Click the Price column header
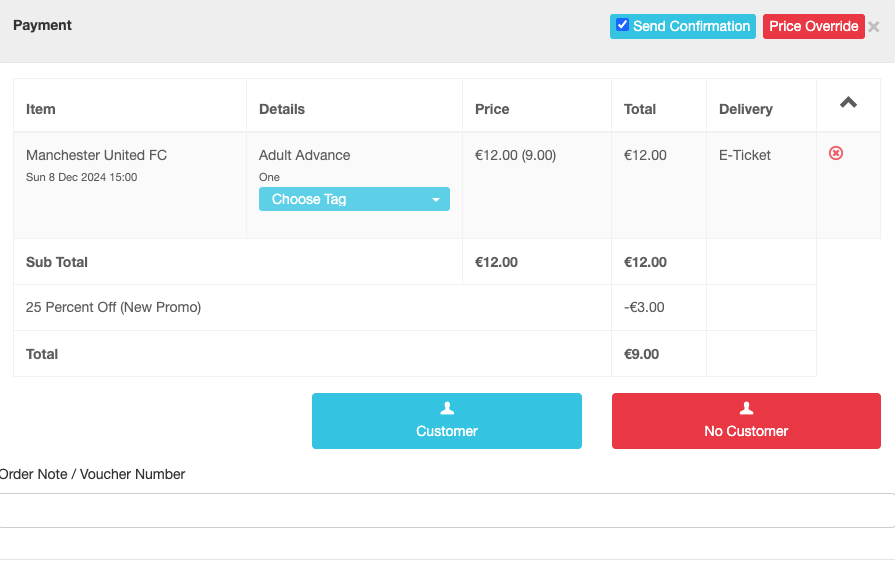The width and height of the screenshot is (895, 567). pyautogui.click(x=492, y=109)
